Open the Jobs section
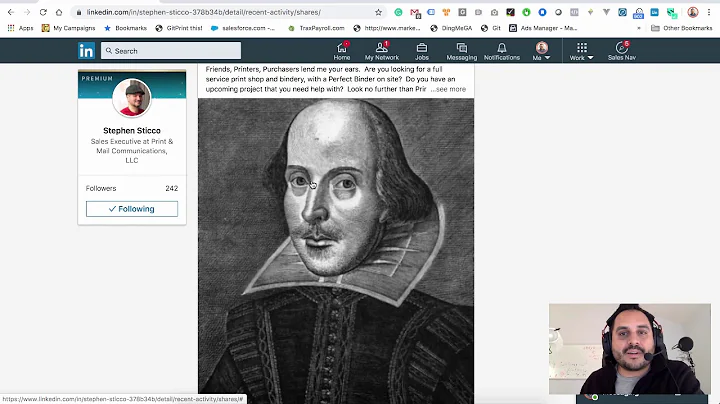Screen dimensions: 720x404 422,51
